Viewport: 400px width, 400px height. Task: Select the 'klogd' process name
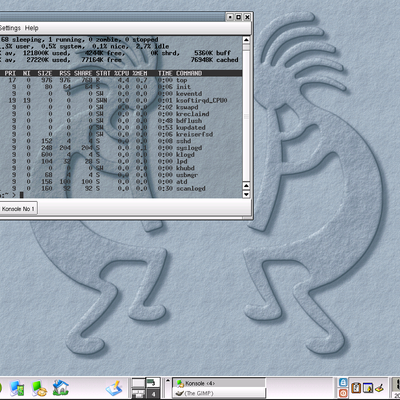(185, 155)
